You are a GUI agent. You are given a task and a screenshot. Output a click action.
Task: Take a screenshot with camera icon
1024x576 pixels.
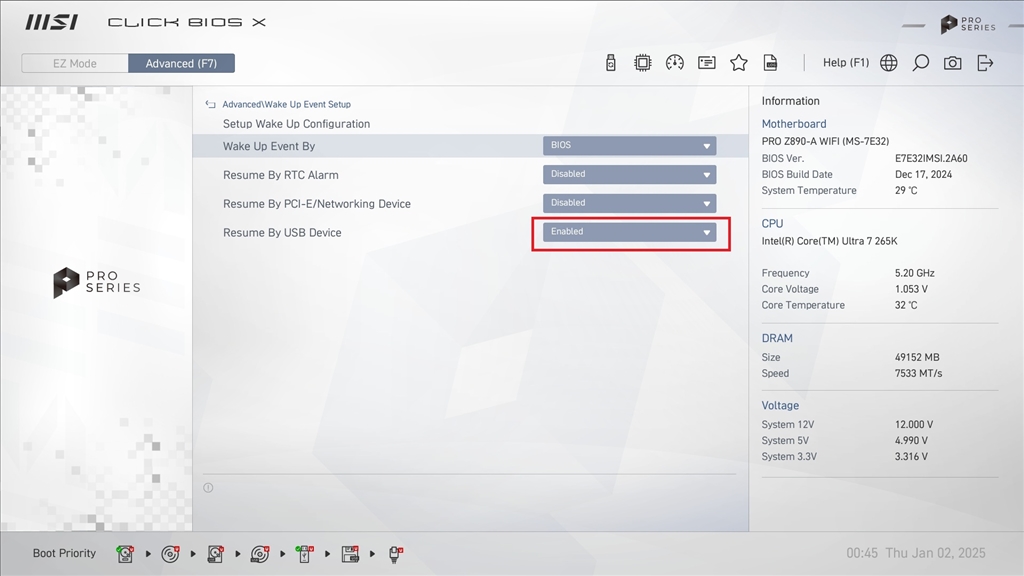953,63
